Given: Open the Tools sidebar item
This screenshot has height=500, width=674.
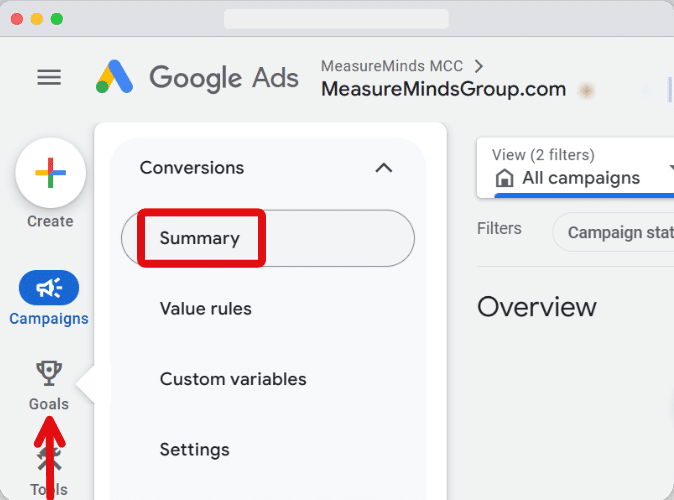Looking at the screenshot, I should [x=49, y=473].
